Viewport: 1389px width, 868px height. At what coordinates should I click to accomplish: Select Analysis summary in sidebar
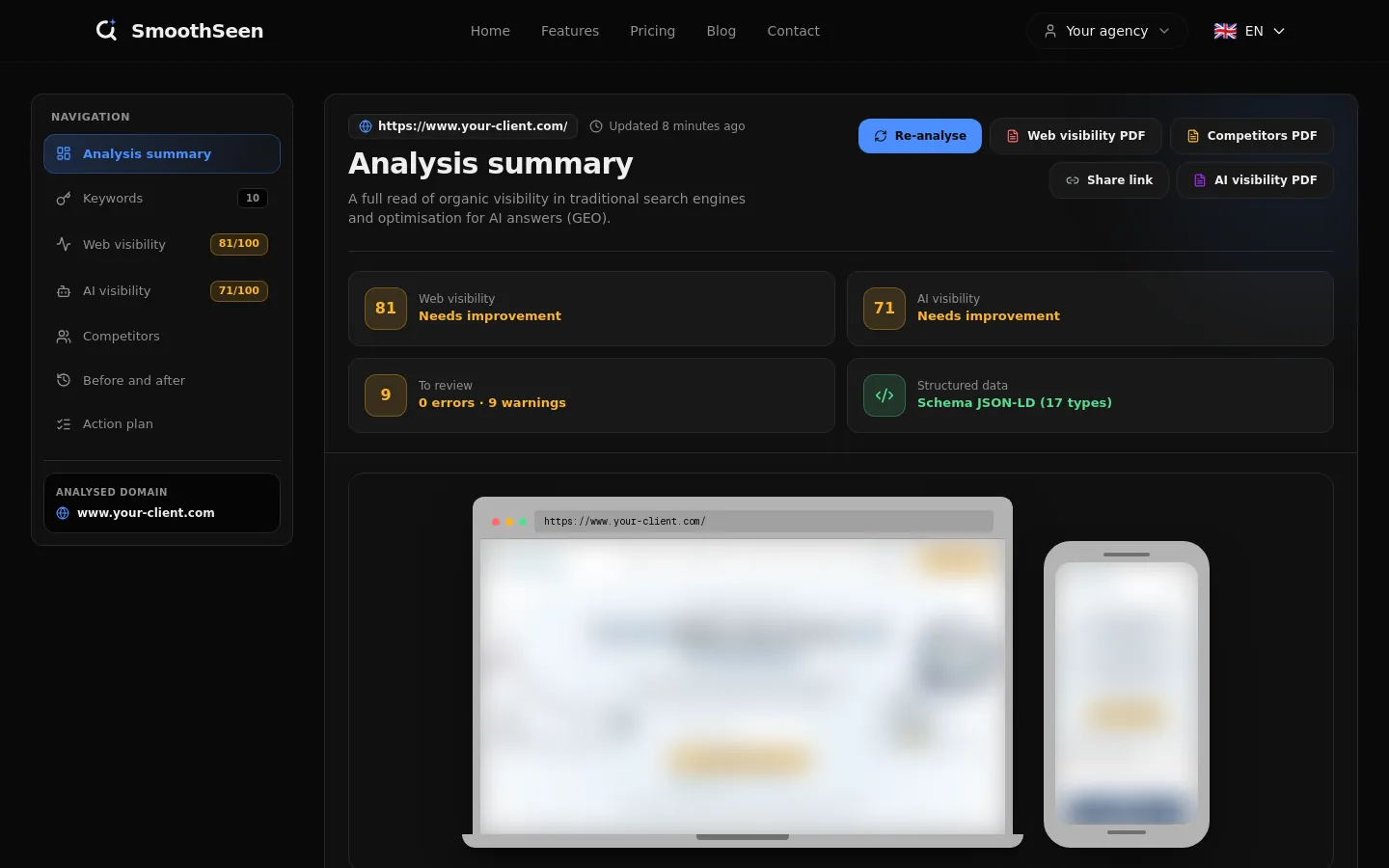point(162,154)
